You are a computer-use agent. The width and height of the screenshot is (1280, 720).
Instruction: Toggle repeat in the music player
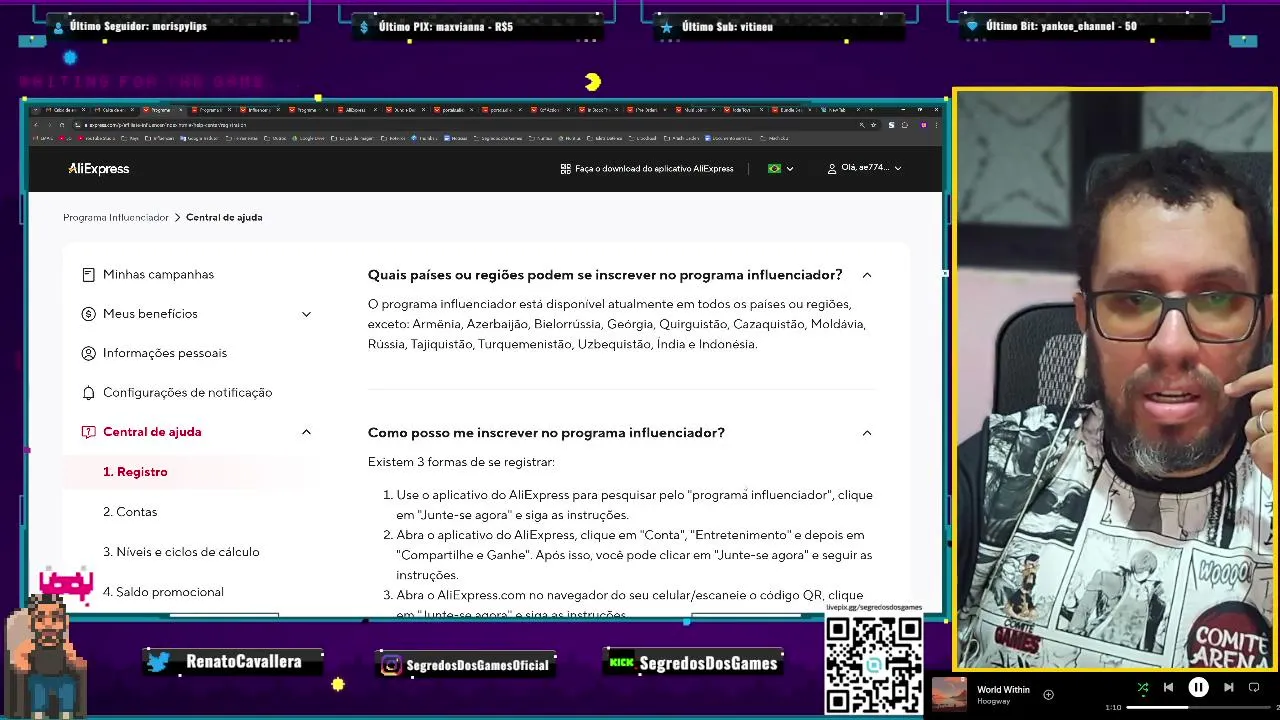click(1254, 687)
